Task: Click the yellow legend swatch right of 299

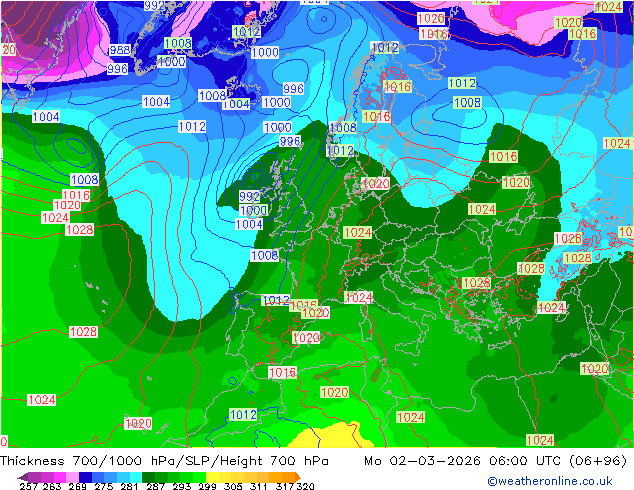Action: (x=212, y=477)
